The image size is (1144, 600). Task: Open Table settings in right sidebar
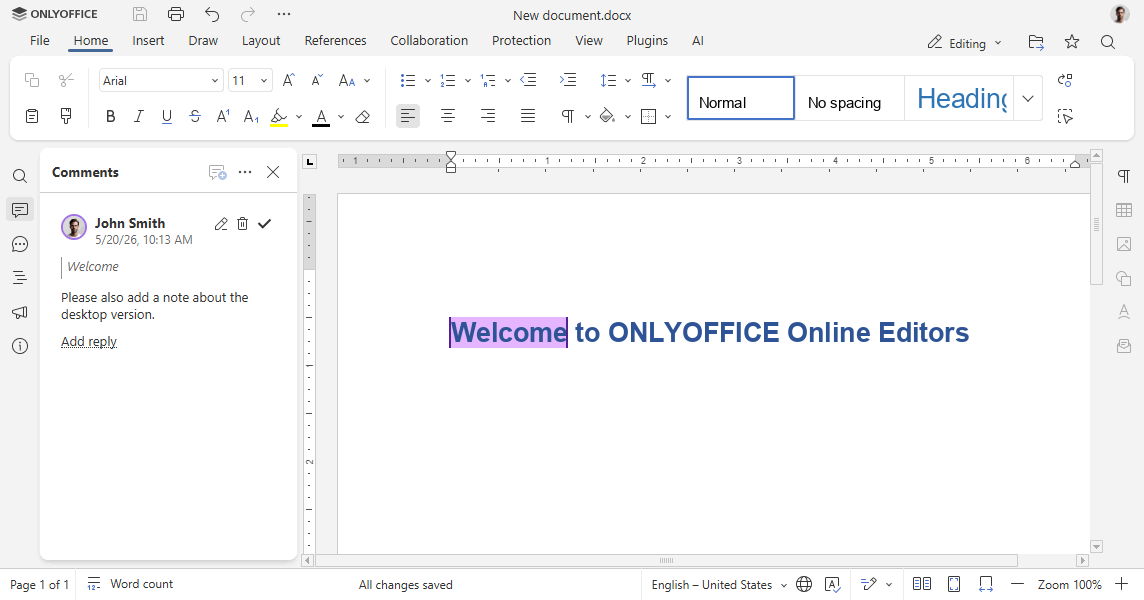click(1124, 210)
